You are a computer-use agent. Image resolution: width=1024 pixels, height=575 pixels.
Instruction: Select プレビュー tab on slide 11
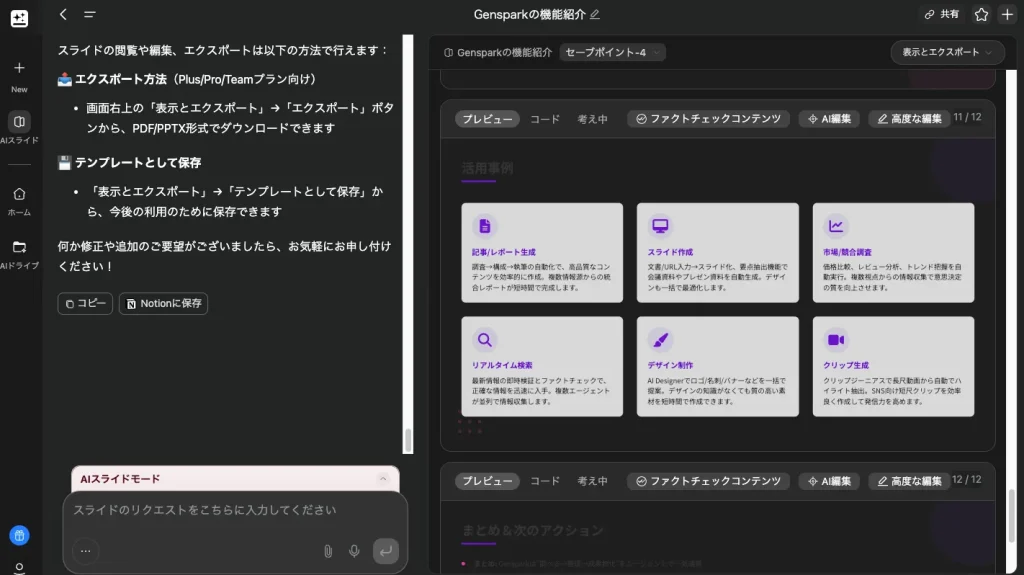pyautogui.click(x=487, y=119)
